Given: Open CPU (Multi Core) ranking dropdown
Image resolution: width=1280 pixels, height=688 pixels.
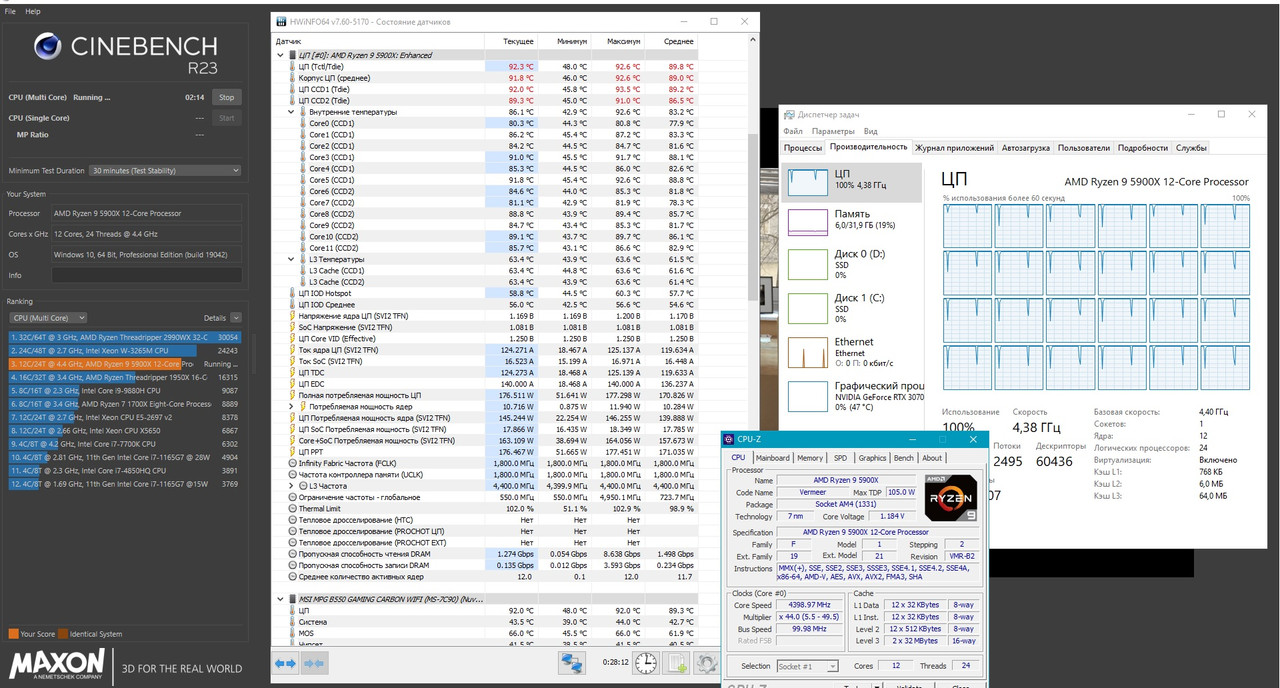Looking at the screenshot, I should click(48, 318).
